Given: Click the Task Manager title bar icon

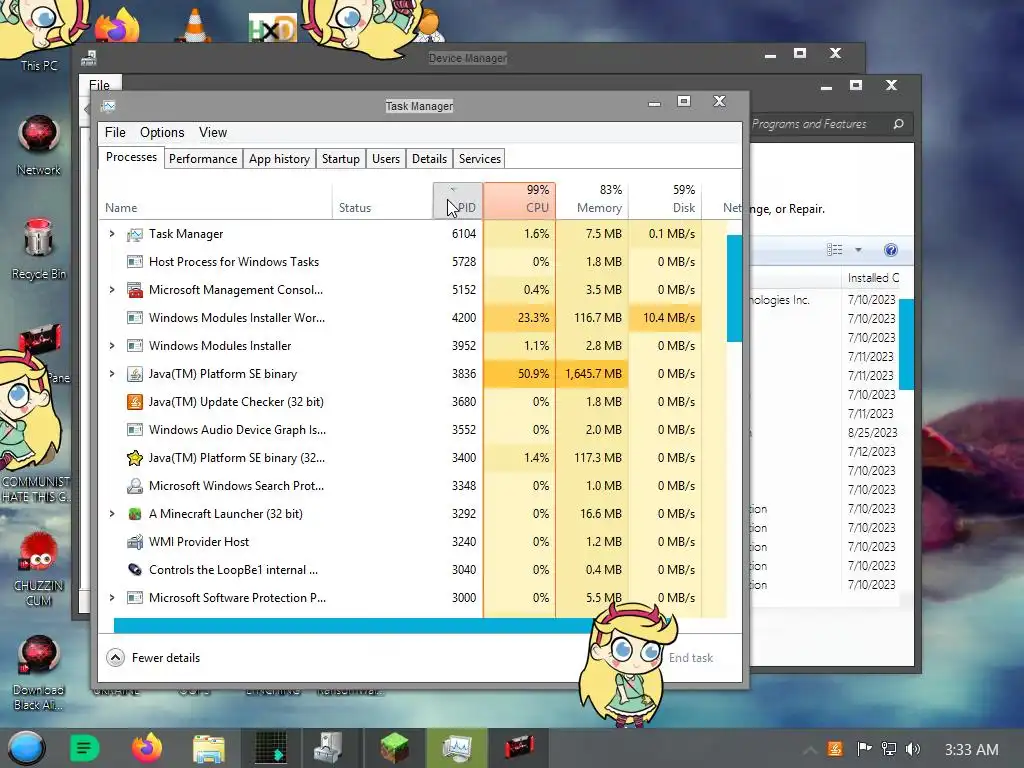Looking at the screenshot, I should click(x=108, y=106).
